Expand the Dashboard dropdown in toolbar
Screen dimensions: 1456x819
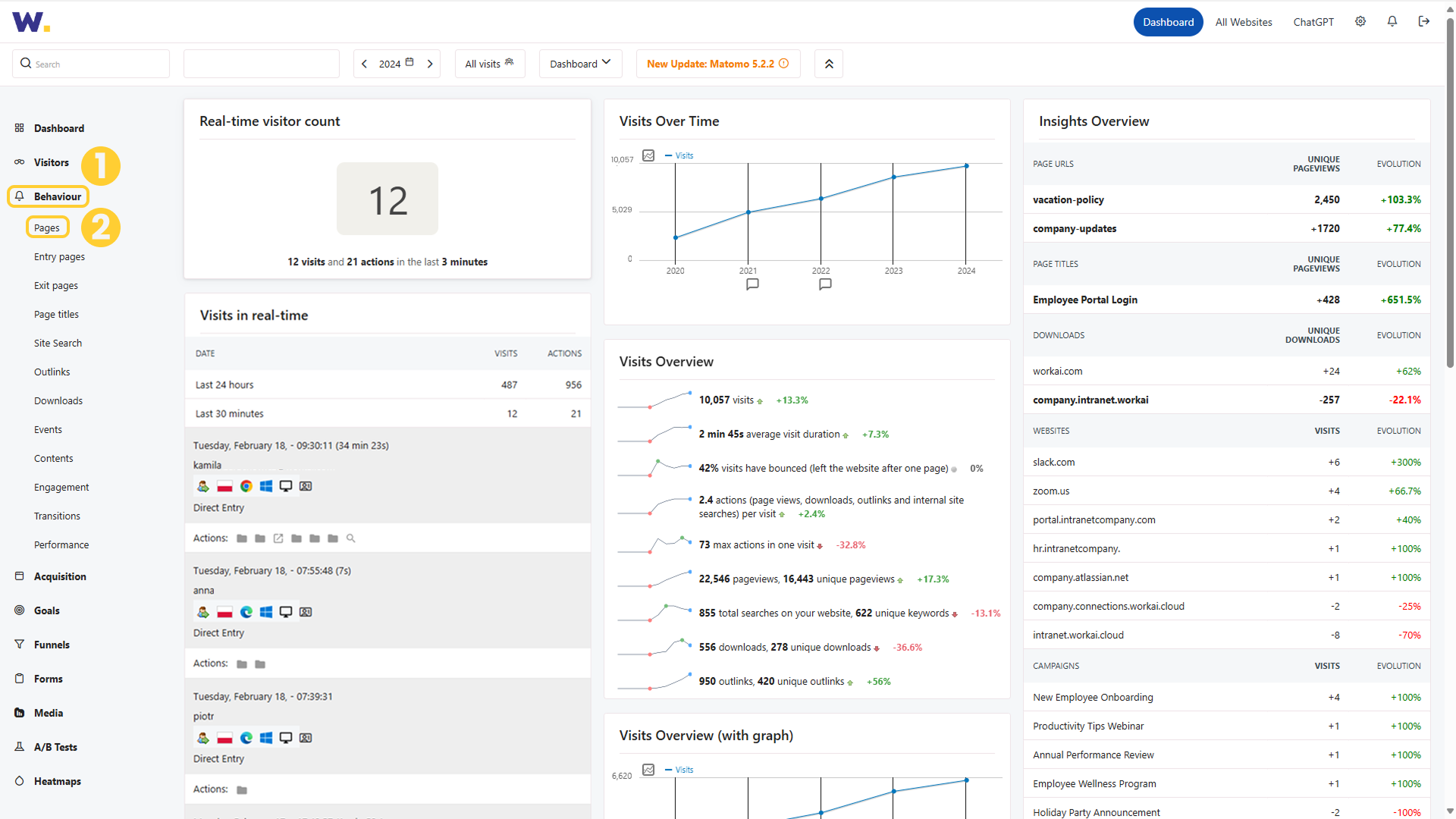coord(580,64)
